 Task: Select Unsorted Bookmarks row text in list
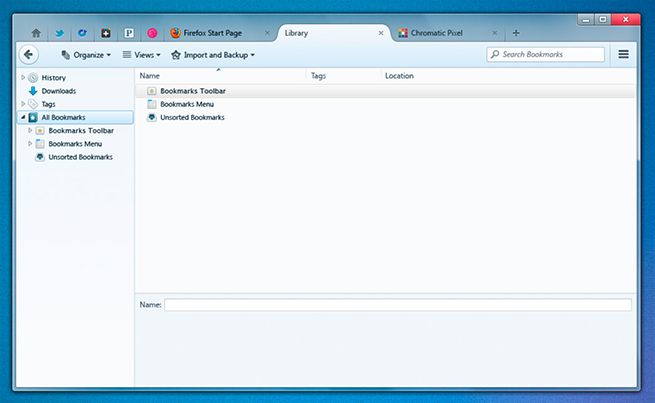pos(193,117)
